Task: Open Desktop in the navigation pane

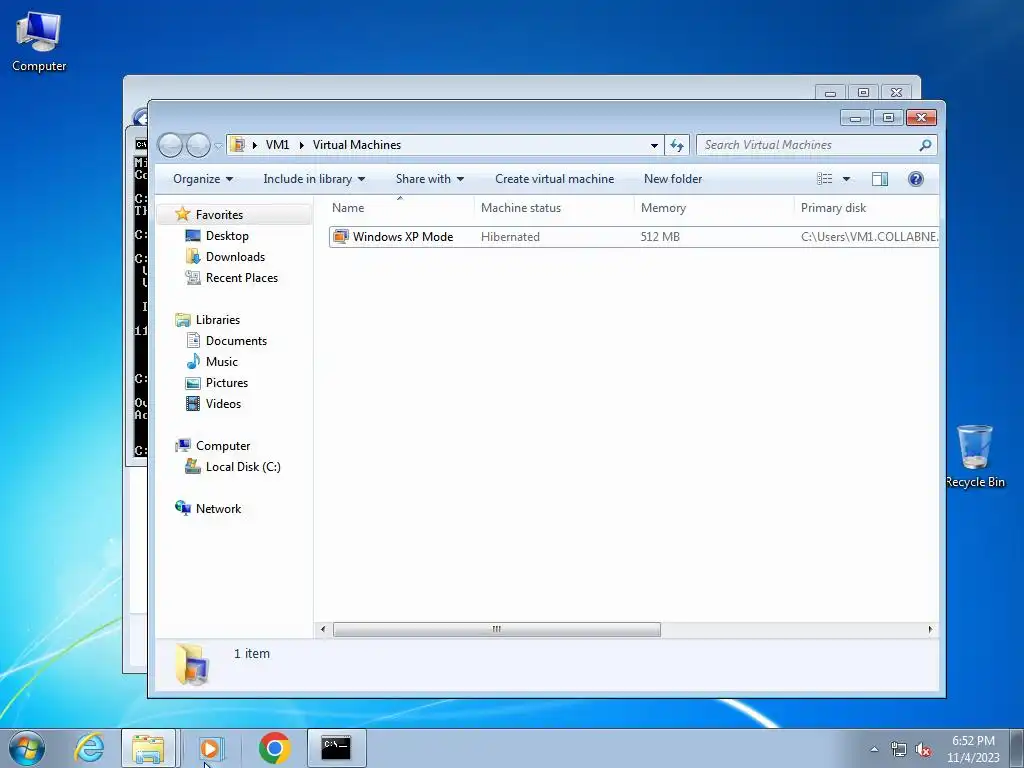Action: coord(227,236)
